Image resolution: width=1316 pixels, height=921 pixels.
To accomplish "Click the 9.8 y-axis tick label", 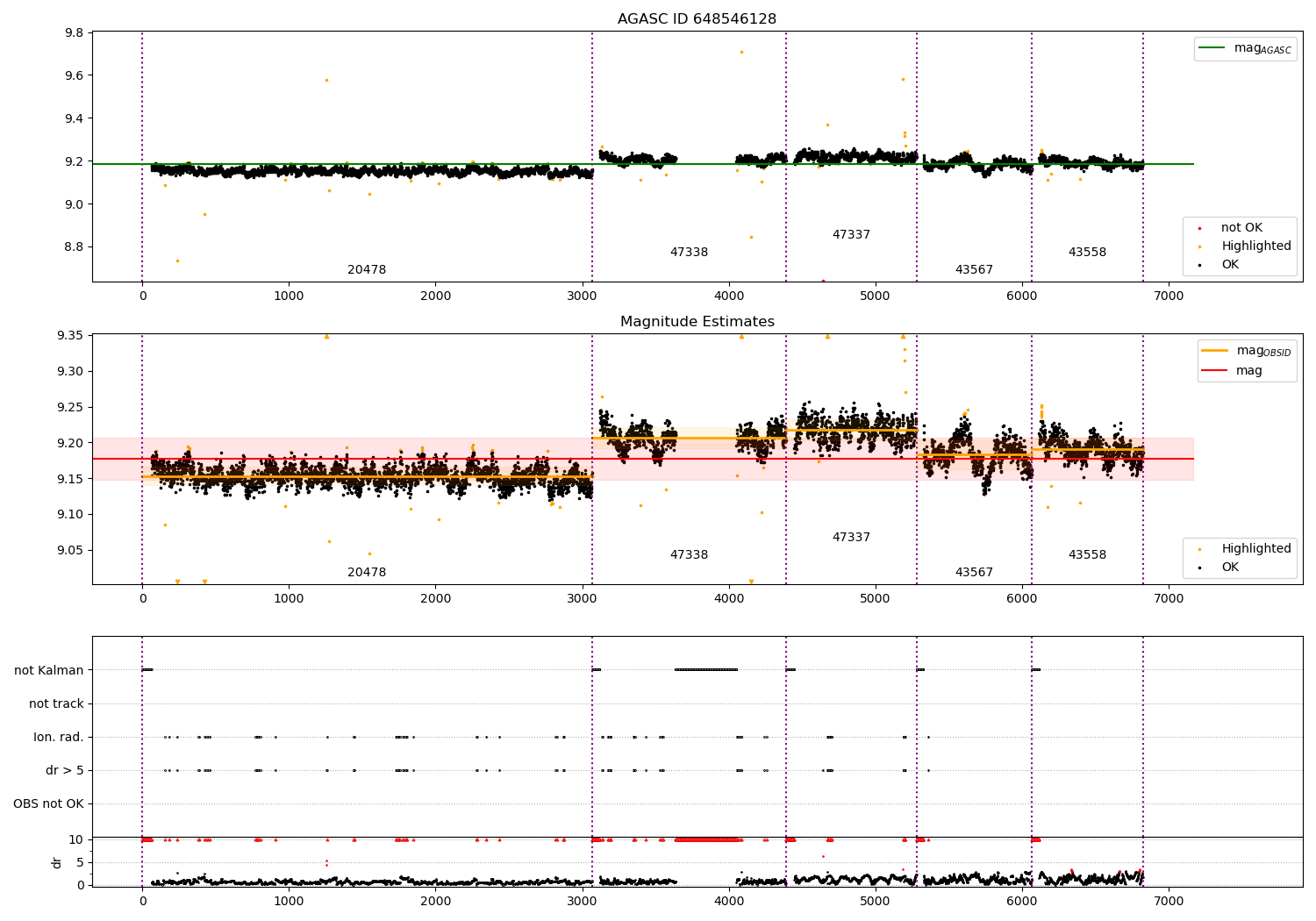I will pyautogui.click(x=75, y=33).
